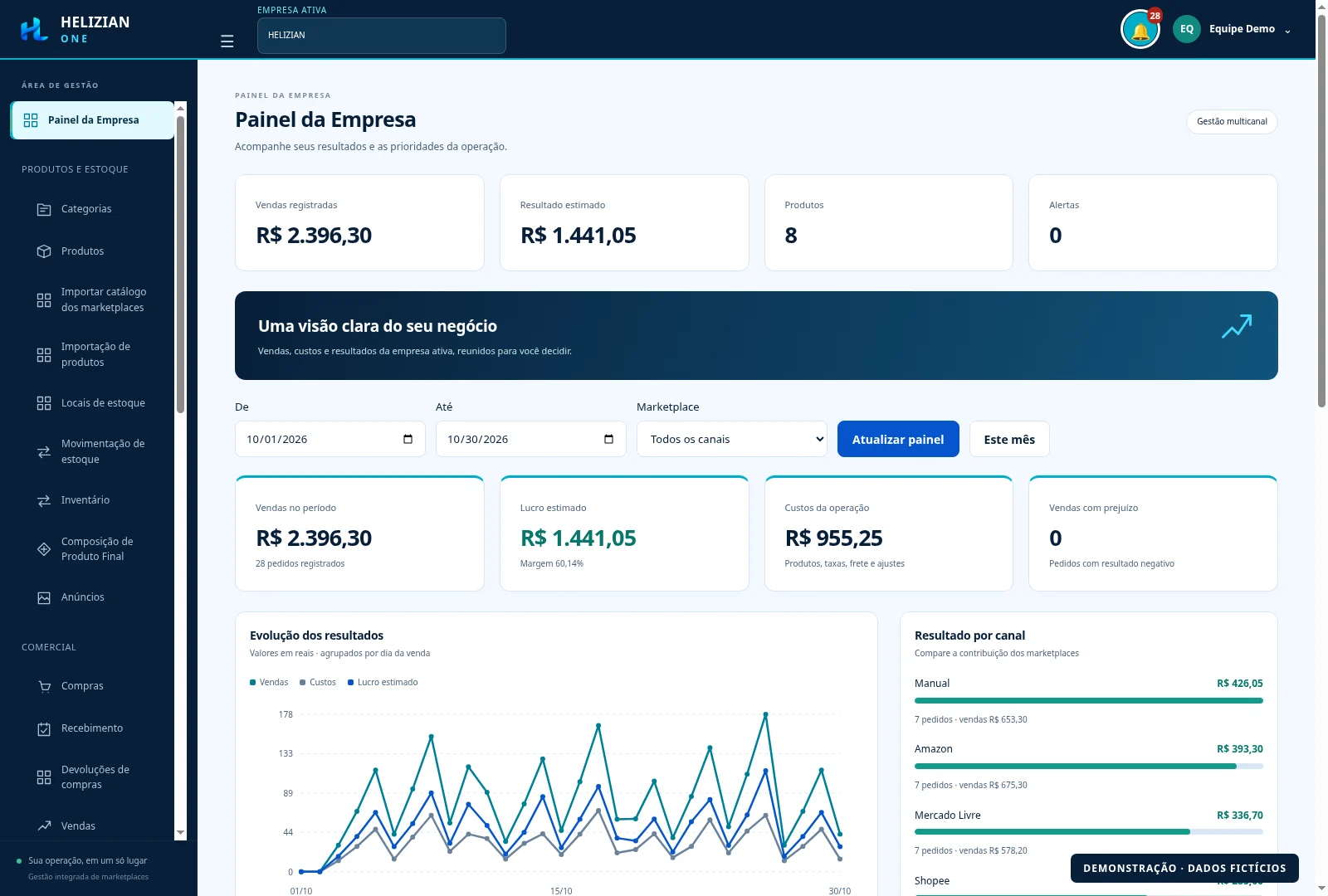1328x896 pixels.
Task: Click the Movimentação de estoque arrows icon
Action: tap(44, 451)
